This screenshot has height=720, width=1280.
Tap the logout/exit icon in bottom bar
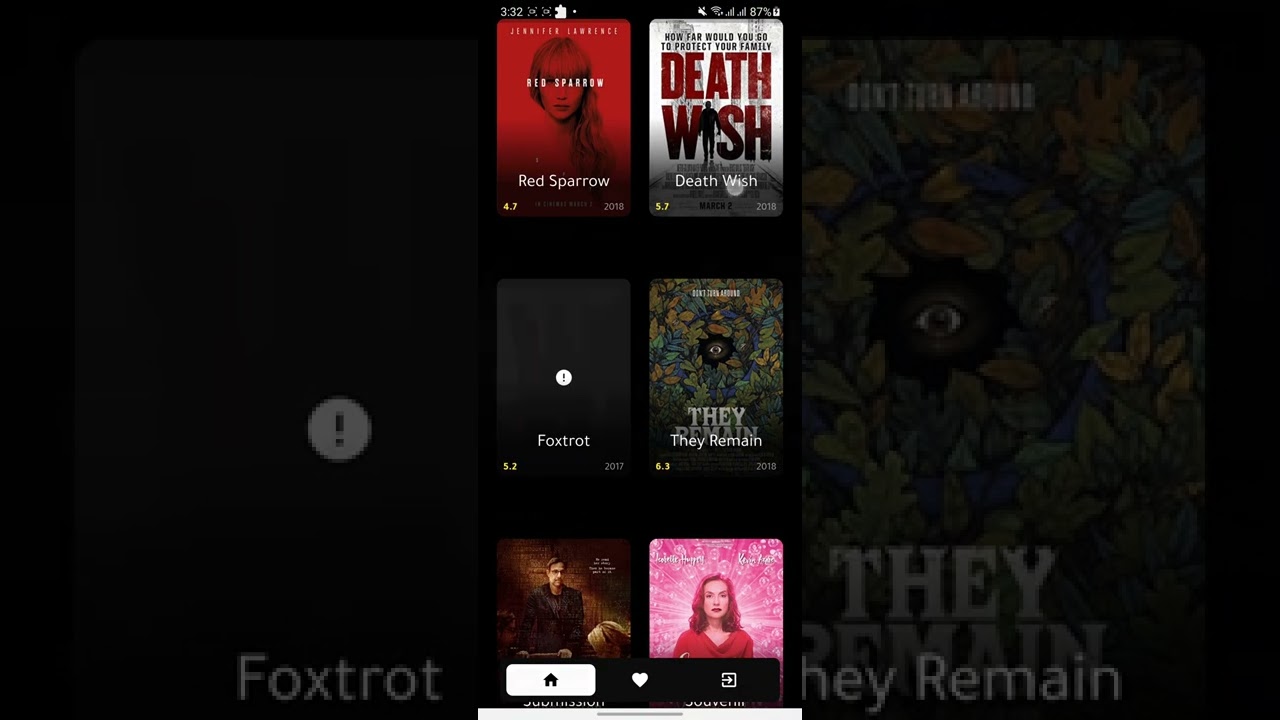pos(729,680)
